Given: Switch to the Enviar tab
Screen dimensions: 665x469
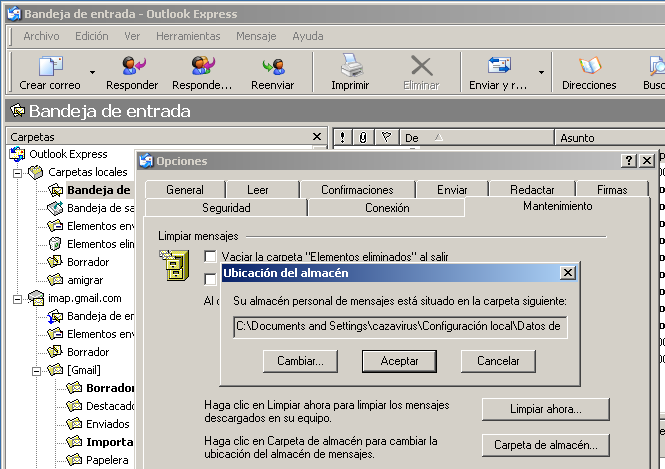Looking at the screenshot, I should [452, 190].
